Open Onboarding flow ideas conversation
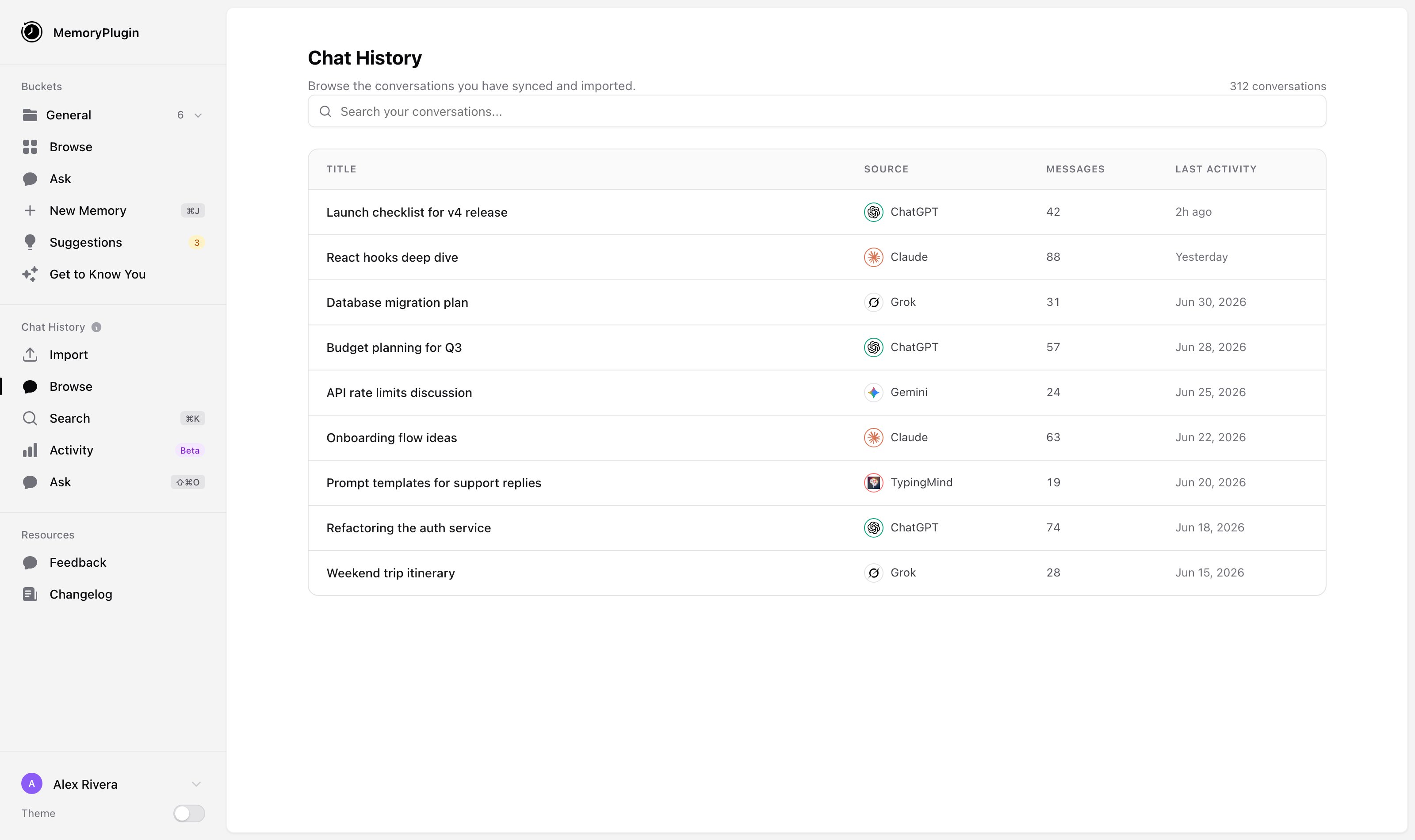 pos(391,438)
